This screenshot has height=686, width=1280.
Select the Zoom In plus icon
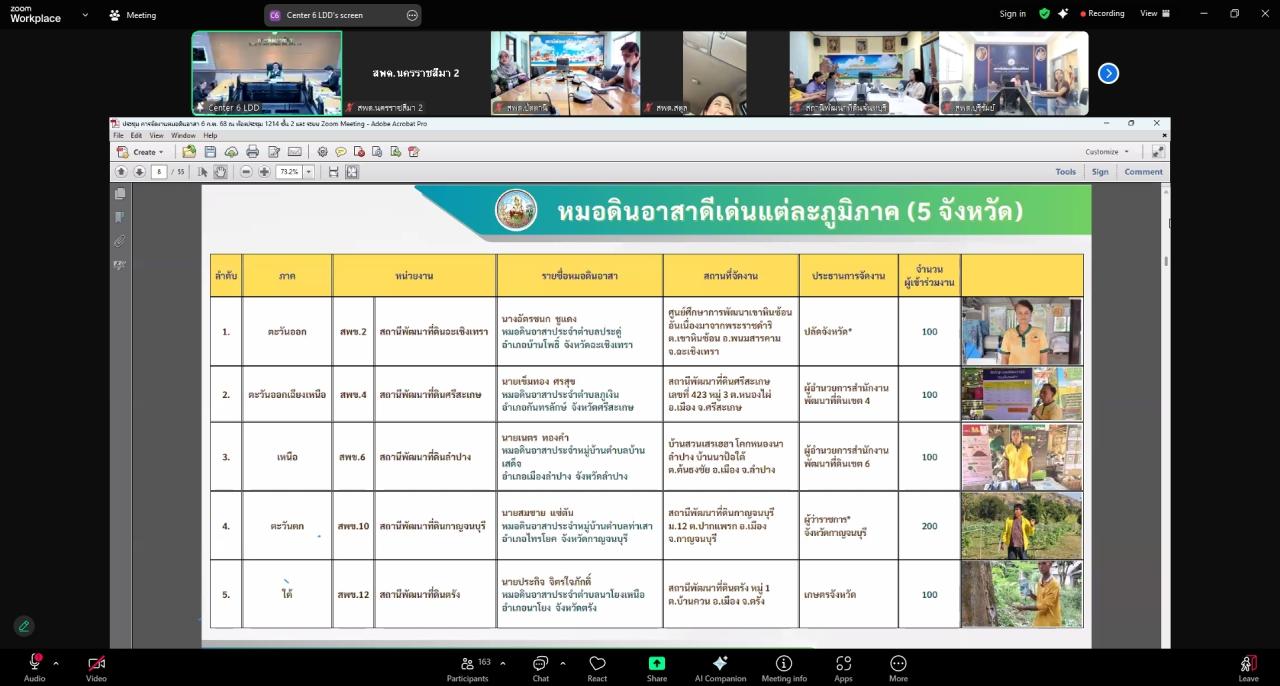click(264, 171)
